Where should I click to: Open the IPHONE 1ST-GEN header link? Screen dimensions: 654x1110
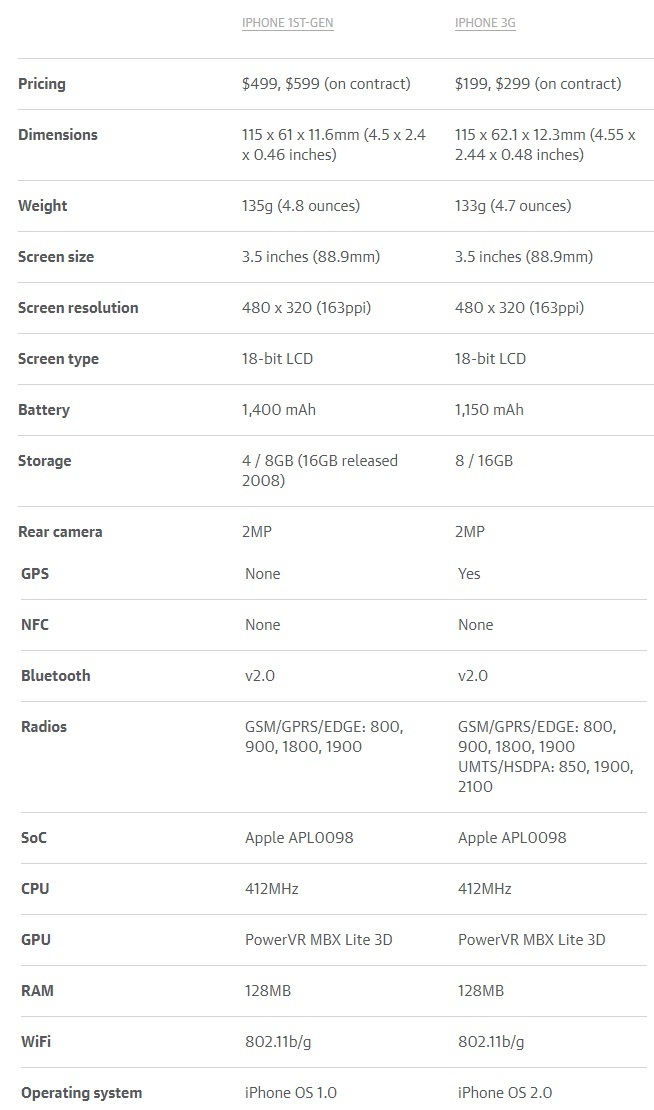[x=287, y=23]
